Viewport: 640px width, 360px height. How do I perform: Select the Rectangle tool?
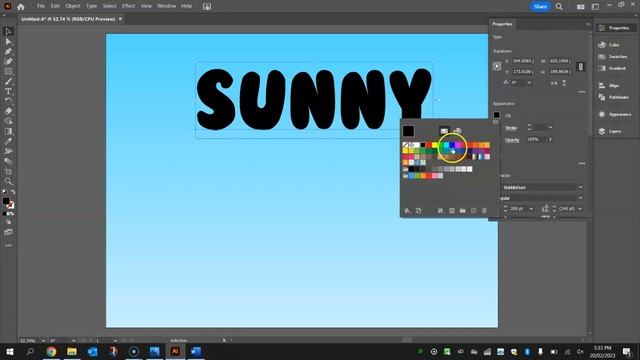point(8,71)
